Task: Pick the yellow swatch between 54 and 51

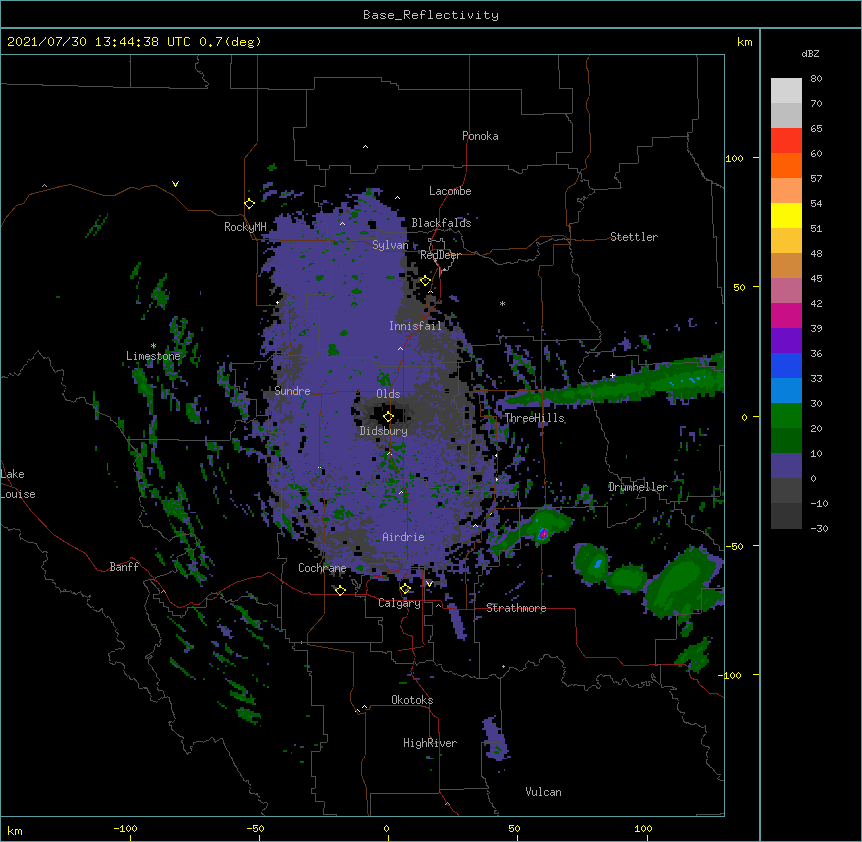Action: point(786,215)
